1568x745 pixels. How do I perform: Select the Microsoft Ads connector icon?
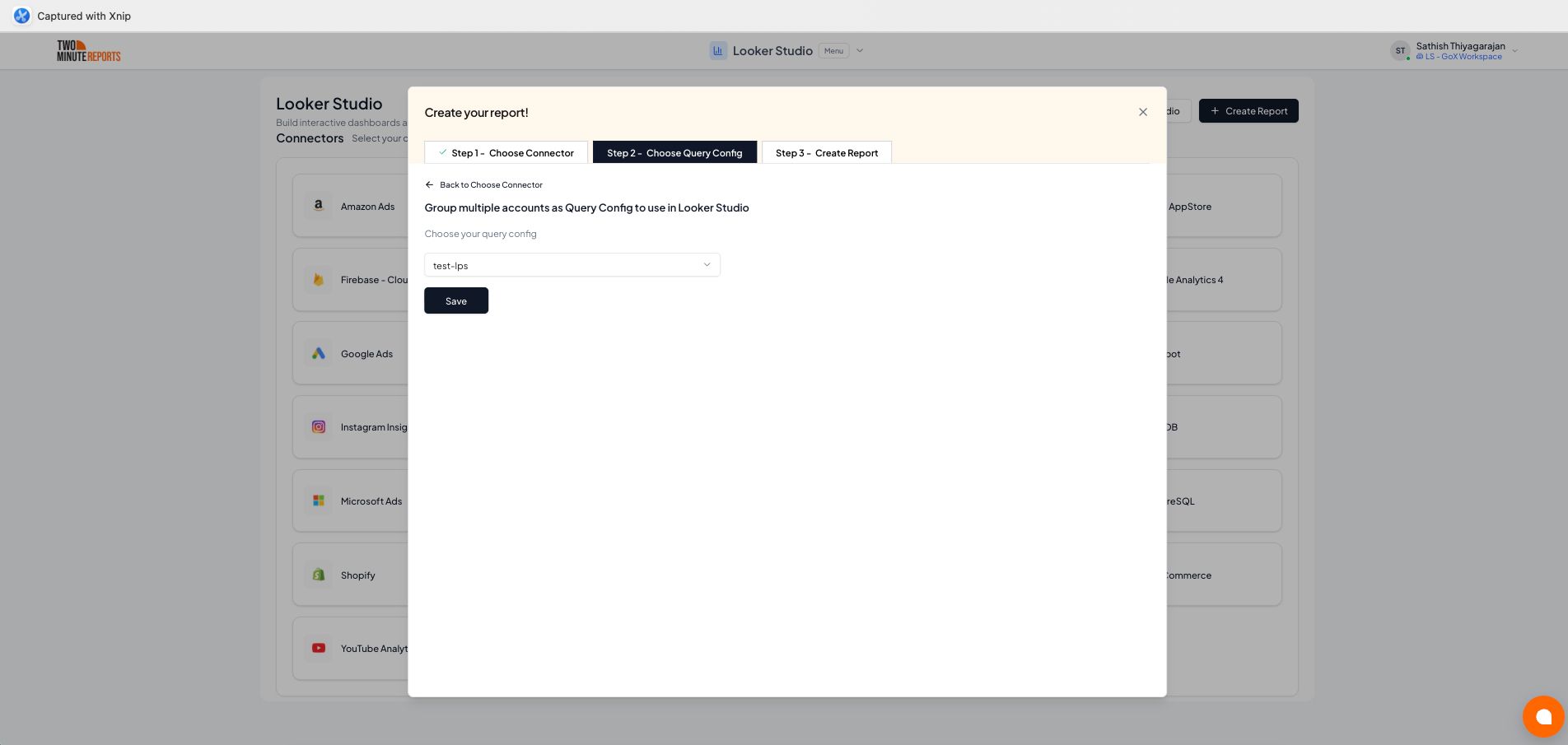tap(319, 501)
